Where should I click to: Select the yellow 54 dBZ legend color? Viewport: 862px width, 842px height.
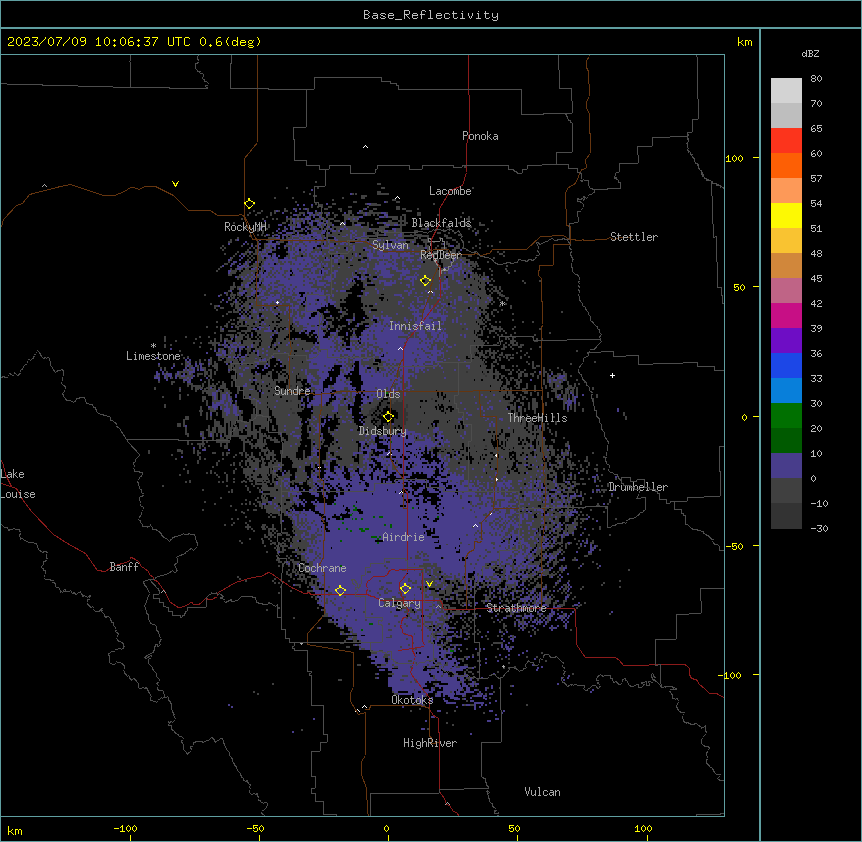[786, 215]
